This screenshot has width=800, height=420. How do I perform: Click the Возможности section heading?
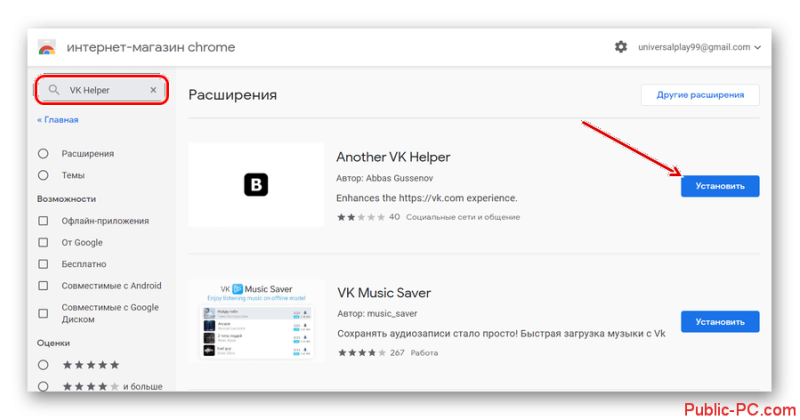pos(66,199)
